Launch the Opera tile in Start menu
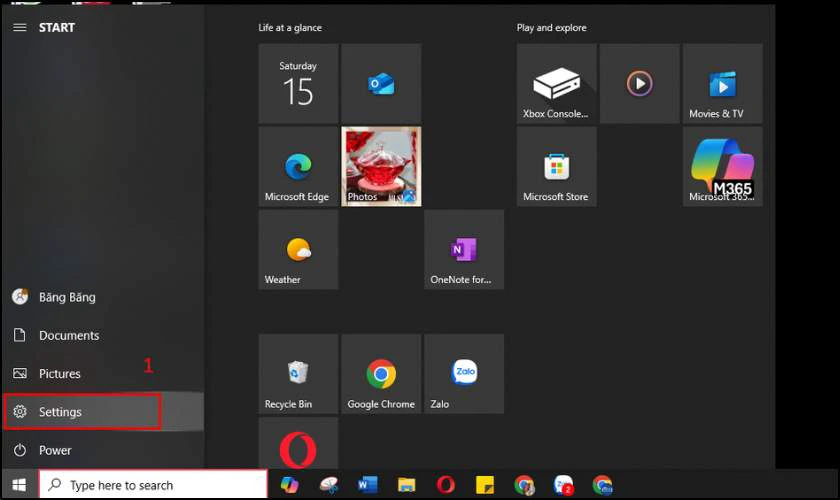The image size is (840, 500). click(x=298, y=443)
